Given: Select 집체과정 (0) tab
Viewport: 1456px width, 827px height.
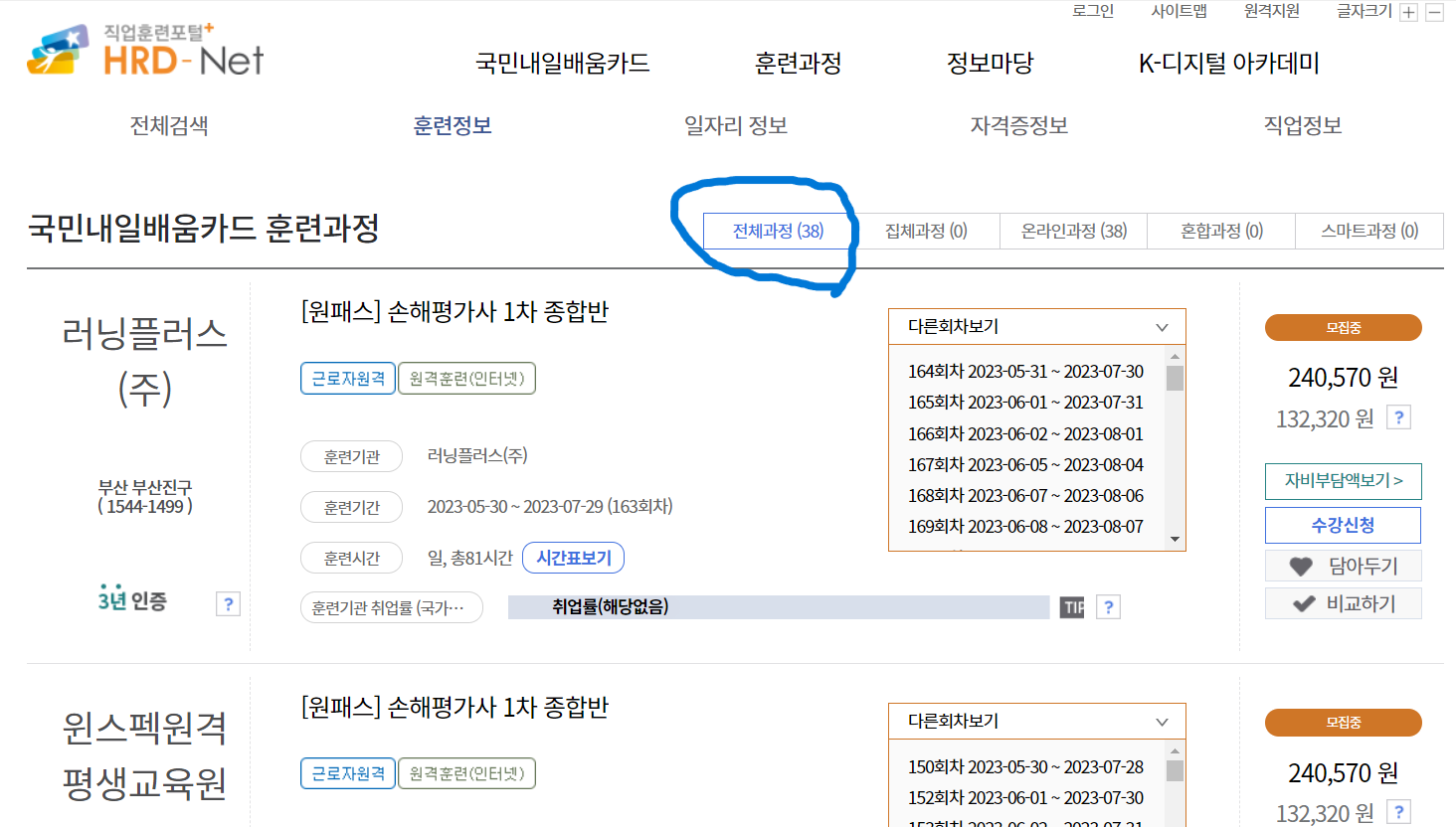Looking at the screenshot, I should click(926, 231).
